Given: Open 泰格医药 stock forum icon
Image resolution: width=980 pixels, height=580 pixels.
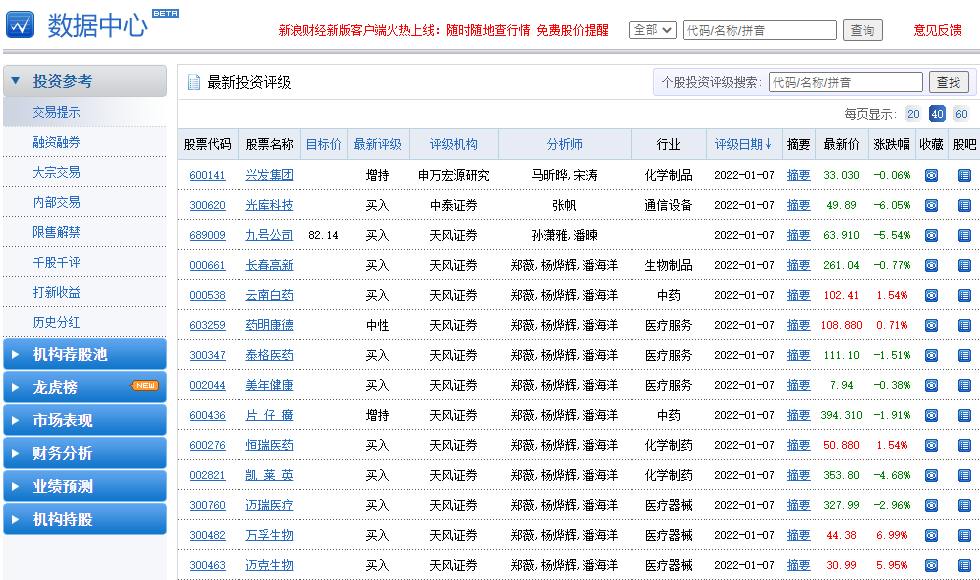Looking at the screenshot, I should tap(964, 356).
